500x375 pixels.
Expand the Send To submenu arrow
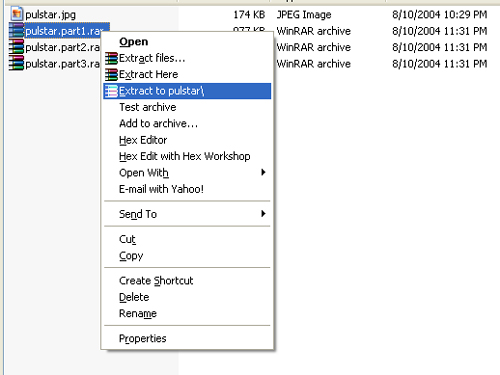coord(263,214)
